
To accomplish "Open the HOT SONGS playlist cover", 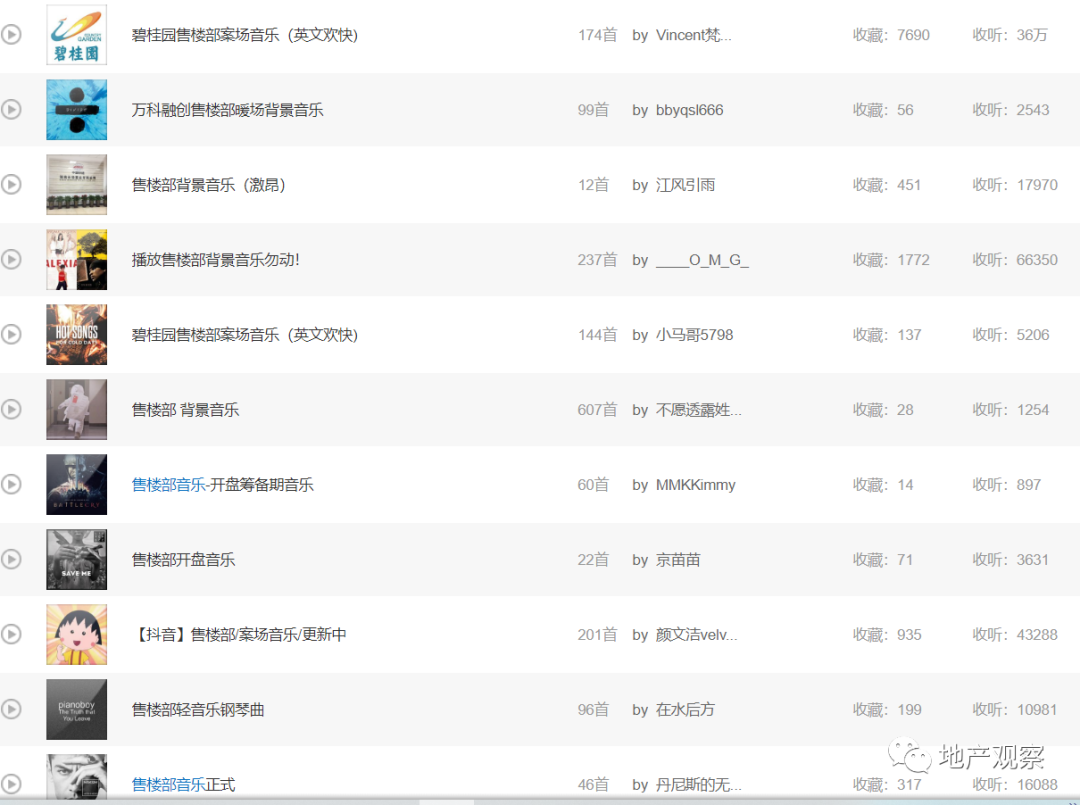I will tap(76, 334).
